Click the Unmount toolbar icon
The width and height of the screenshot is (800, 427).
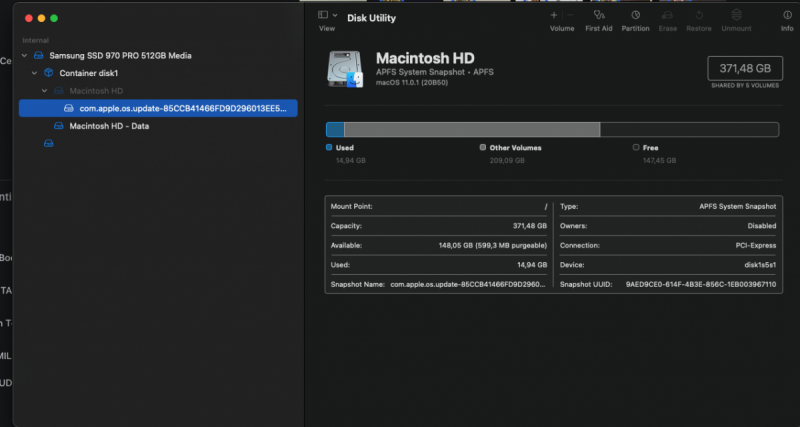(736, 15)
